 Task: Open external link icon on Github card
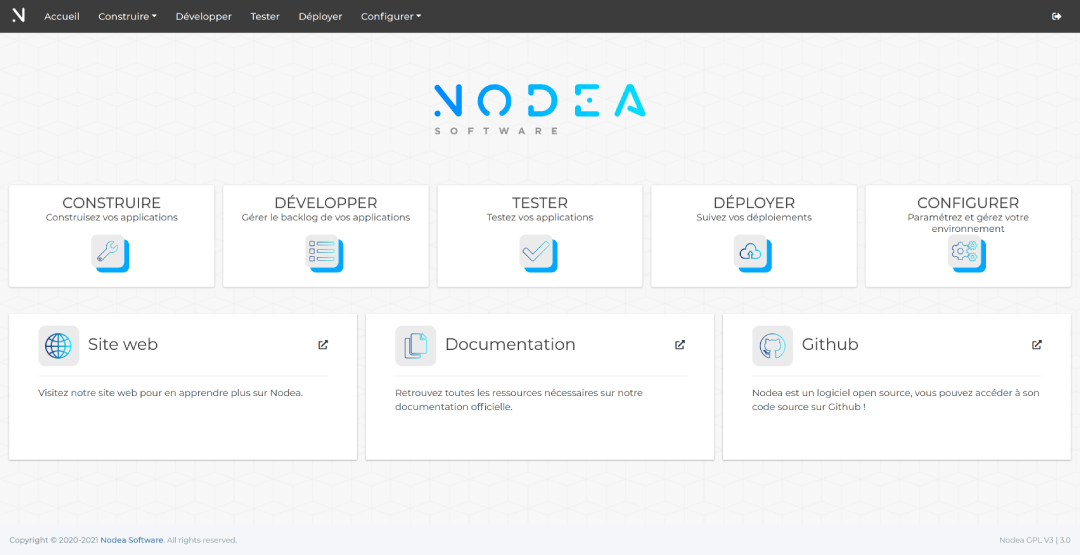pyautogui.click(x=1037, y=345)
